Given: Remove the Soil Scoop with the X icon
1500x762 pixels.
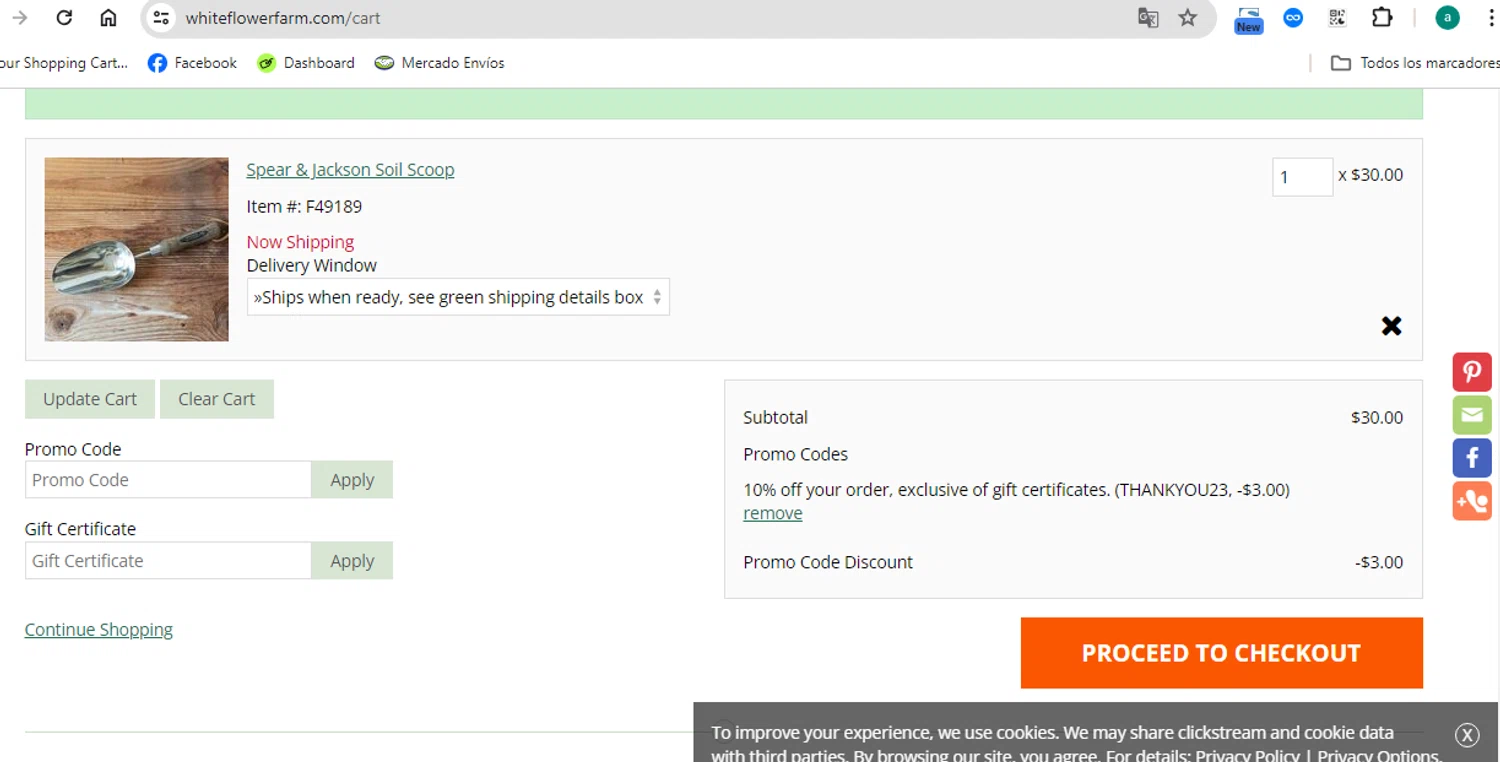Looking at the screenshot, I should coord(1391,326).
